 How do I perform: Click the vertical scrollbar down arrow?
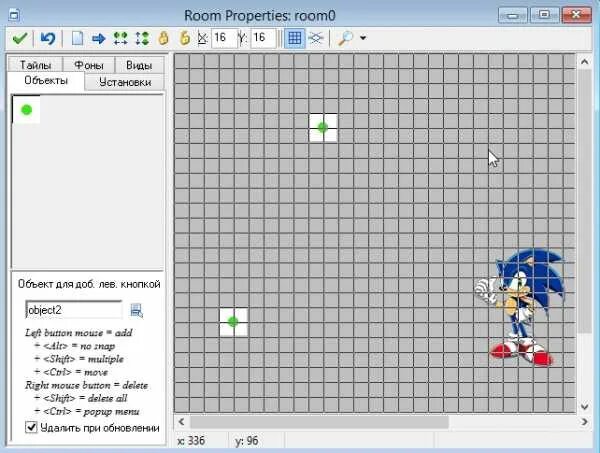[584, 406]
